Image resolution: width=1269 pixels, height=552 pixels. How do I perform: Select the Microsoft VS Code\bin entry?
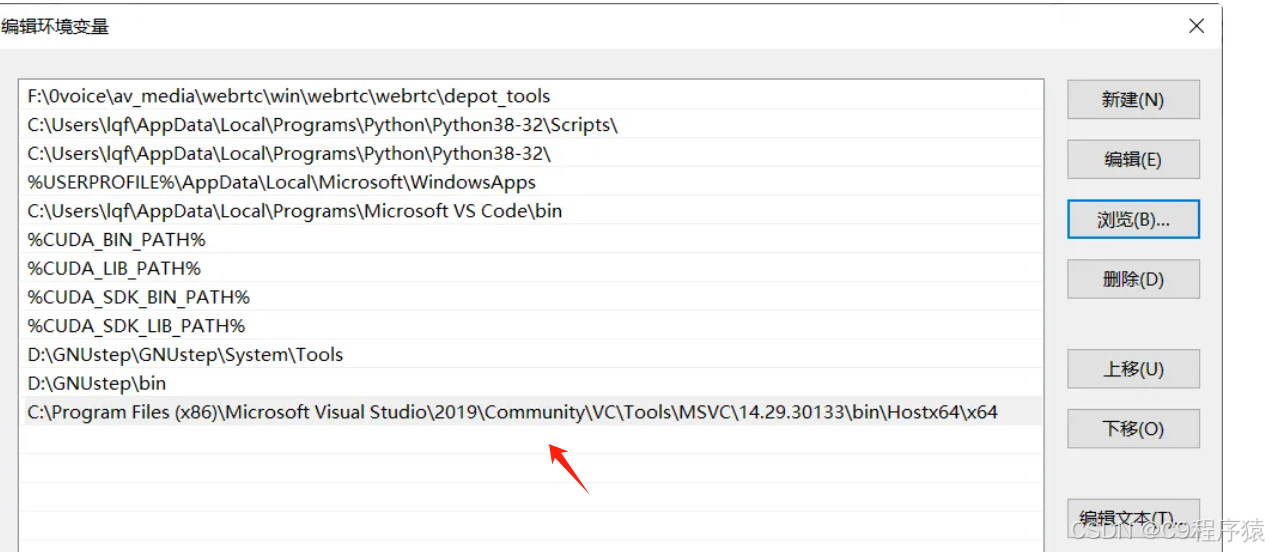click(x=533, y=211)
